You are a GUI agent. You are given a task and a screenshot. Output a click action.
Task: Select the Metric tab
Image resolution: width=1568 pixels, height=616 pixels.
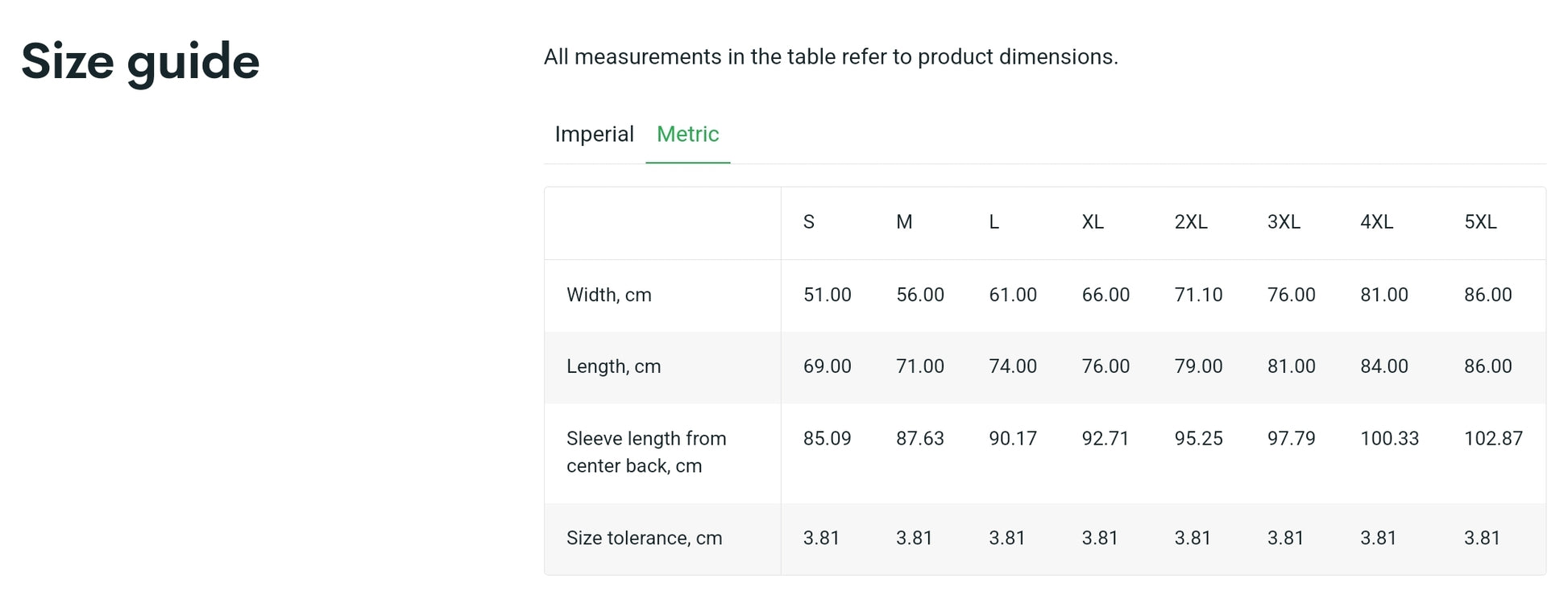[x=687, y=134]
